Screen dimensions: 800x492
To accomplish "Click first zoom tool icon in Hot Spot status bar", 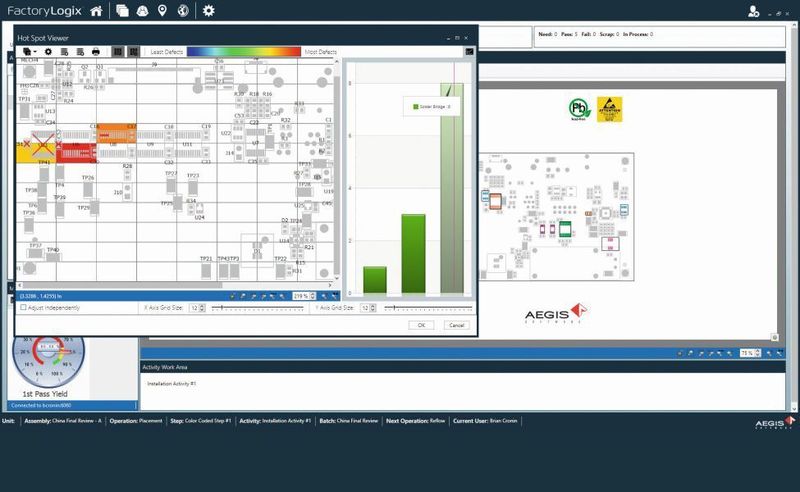I will click(x=233, y=296).
